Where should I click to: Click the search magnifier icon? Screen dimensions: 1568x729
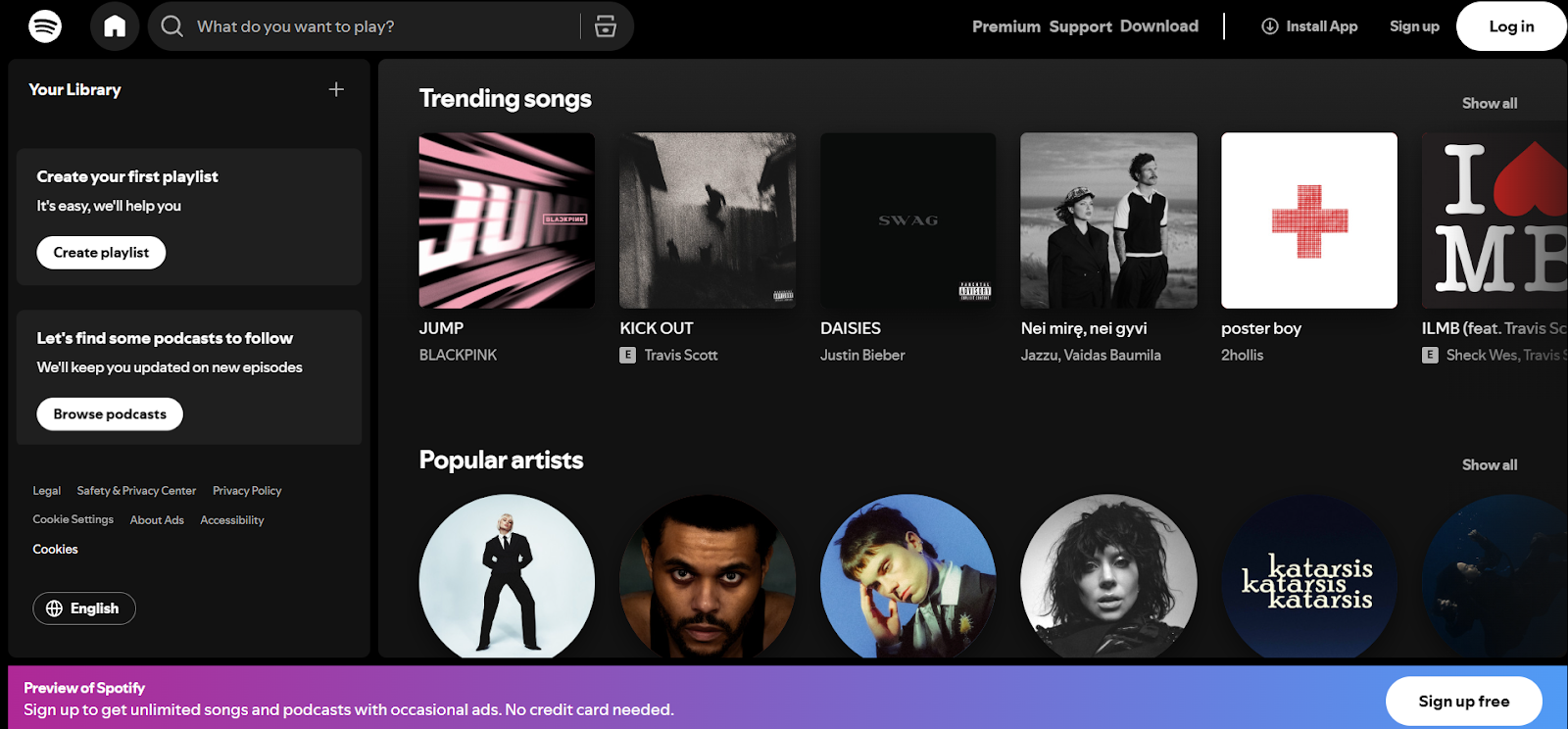click(x=172, y=25)
